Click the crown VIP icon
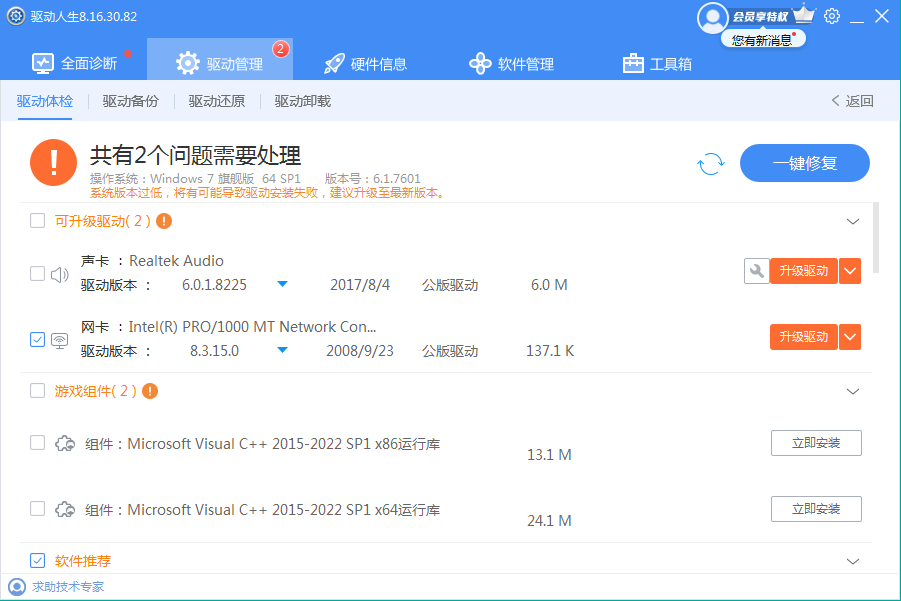Viewport: 901px width, 601px height. pyautogui.click(x=804, y=15)
